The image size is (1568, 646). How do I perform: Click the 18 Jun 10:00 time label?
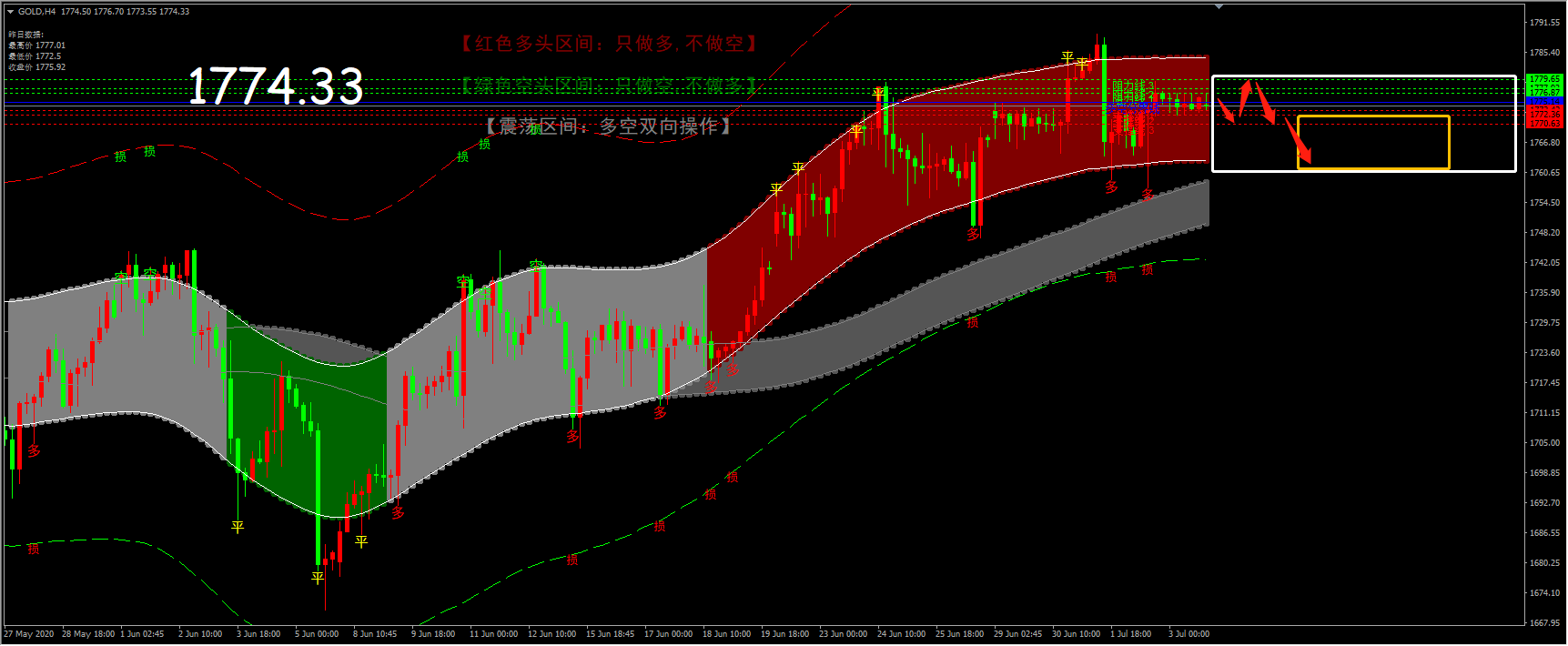726,634
